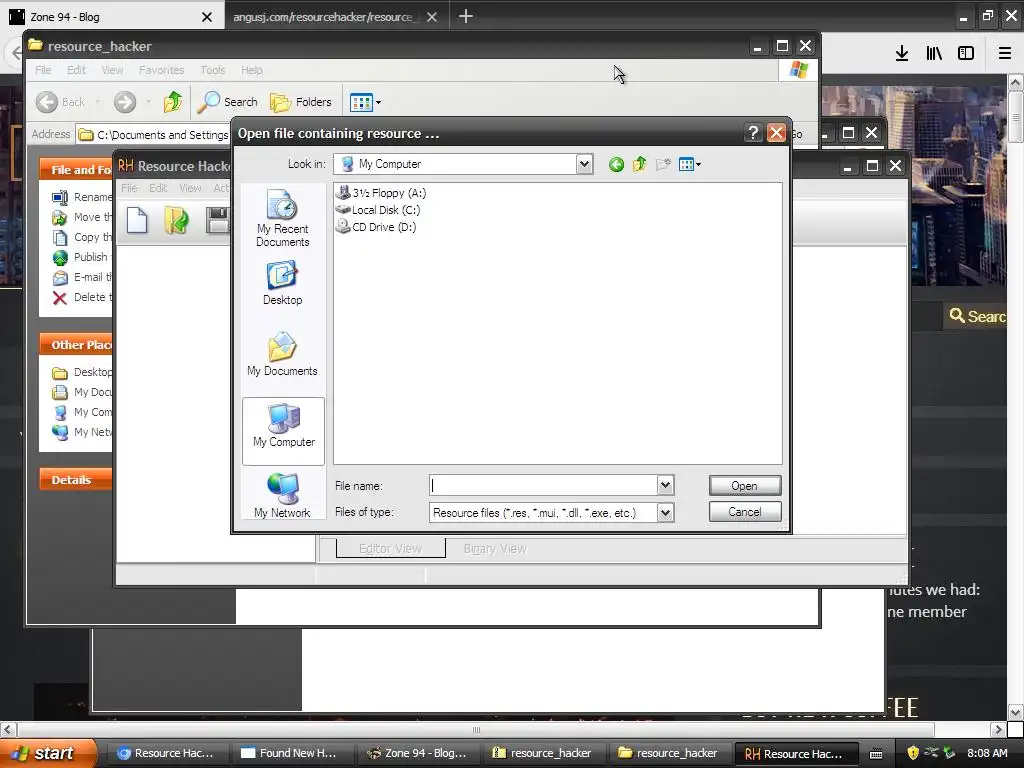The width and height of the screenshot is (1024, 768).
Task: Select 3½ Floppy (A:) drive
Action: 381,193
